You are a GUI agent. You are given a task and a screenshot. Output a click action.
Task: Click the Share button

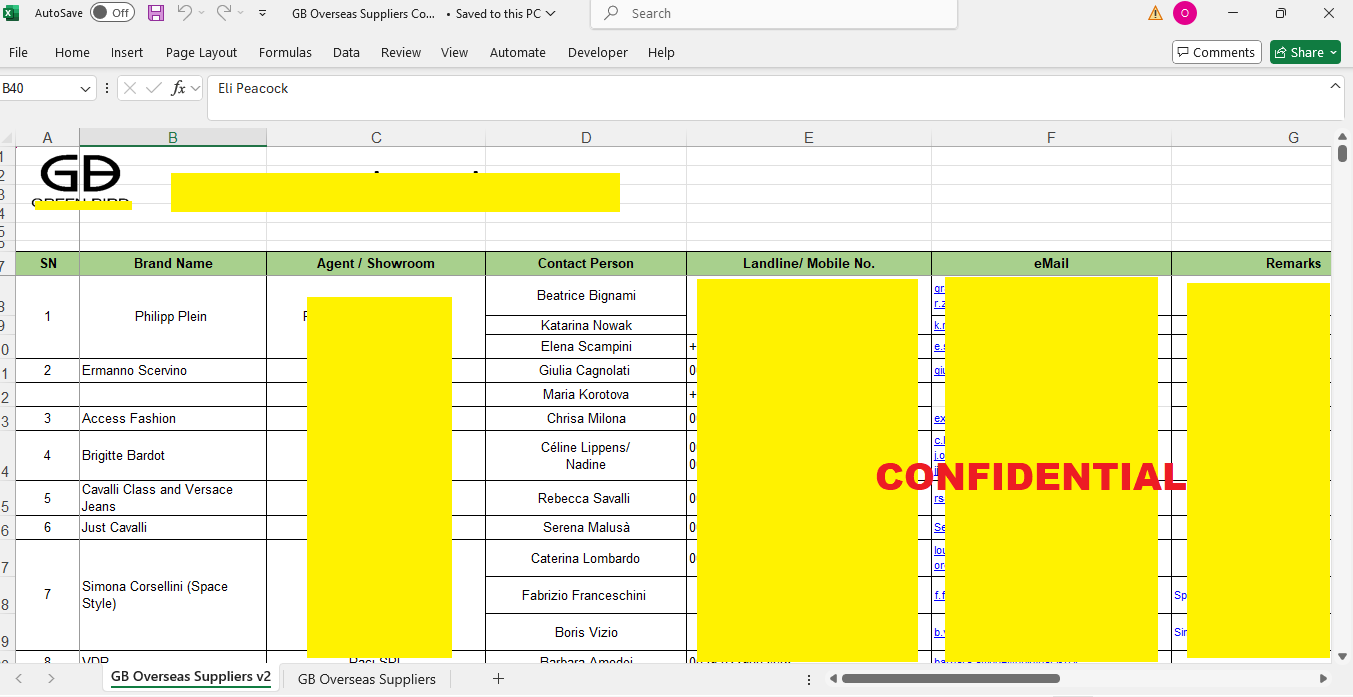pos(1305,52)
